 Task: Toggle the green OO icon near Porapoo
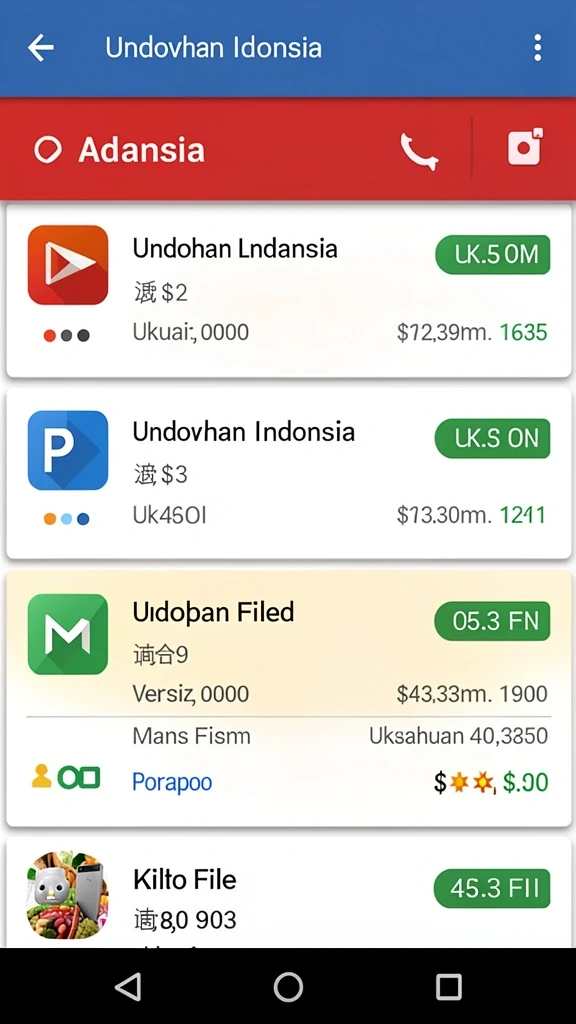point(79,777)
